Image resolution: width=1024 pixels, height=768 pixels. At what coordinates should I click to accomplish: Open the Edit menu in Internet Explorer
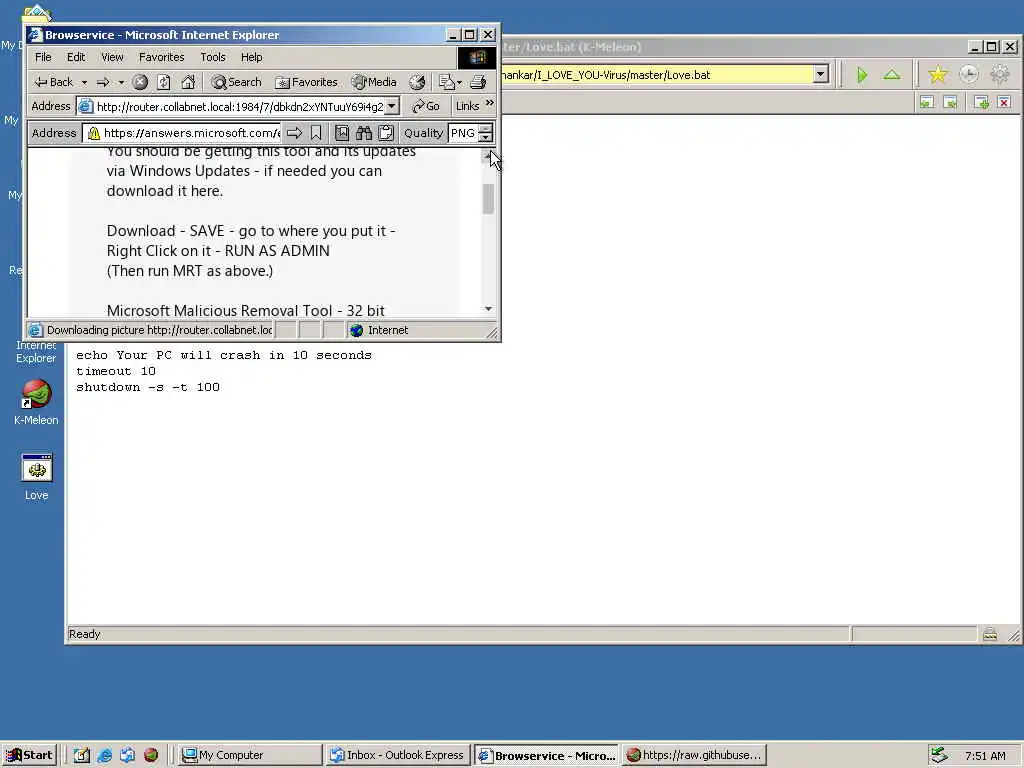pos(76,57)
